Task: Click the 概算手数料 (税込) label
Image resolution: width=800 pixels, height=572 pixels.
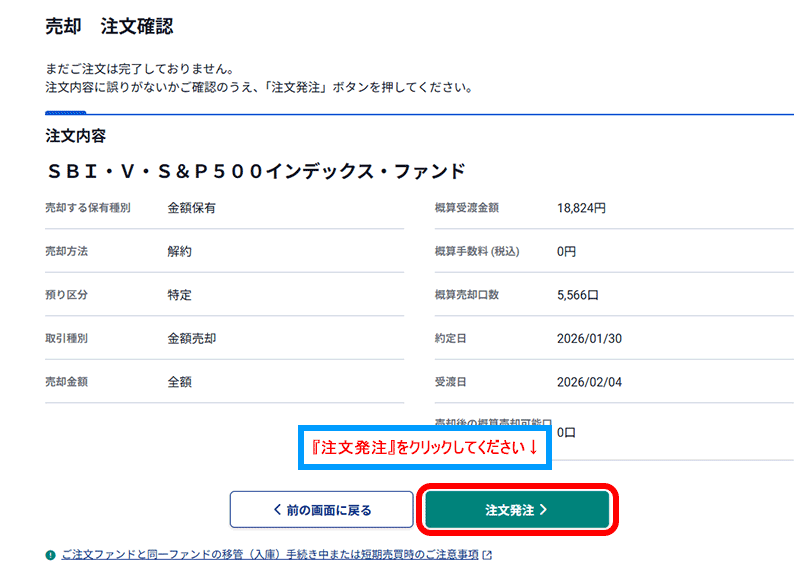Action: pyautogui.click(x=477, y=252)
